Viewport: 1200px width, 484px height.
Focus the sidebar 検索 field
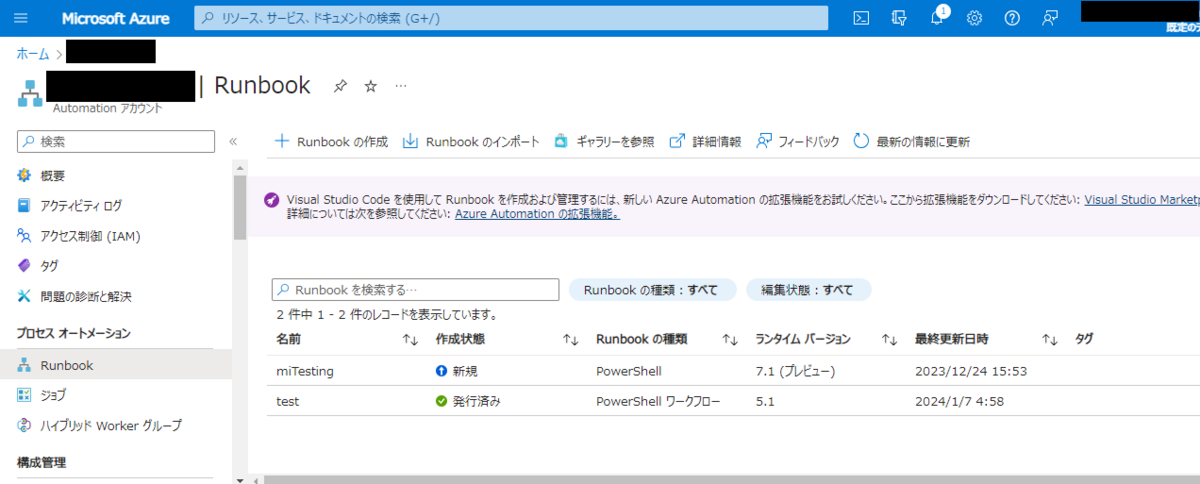(x=116, y=142)
